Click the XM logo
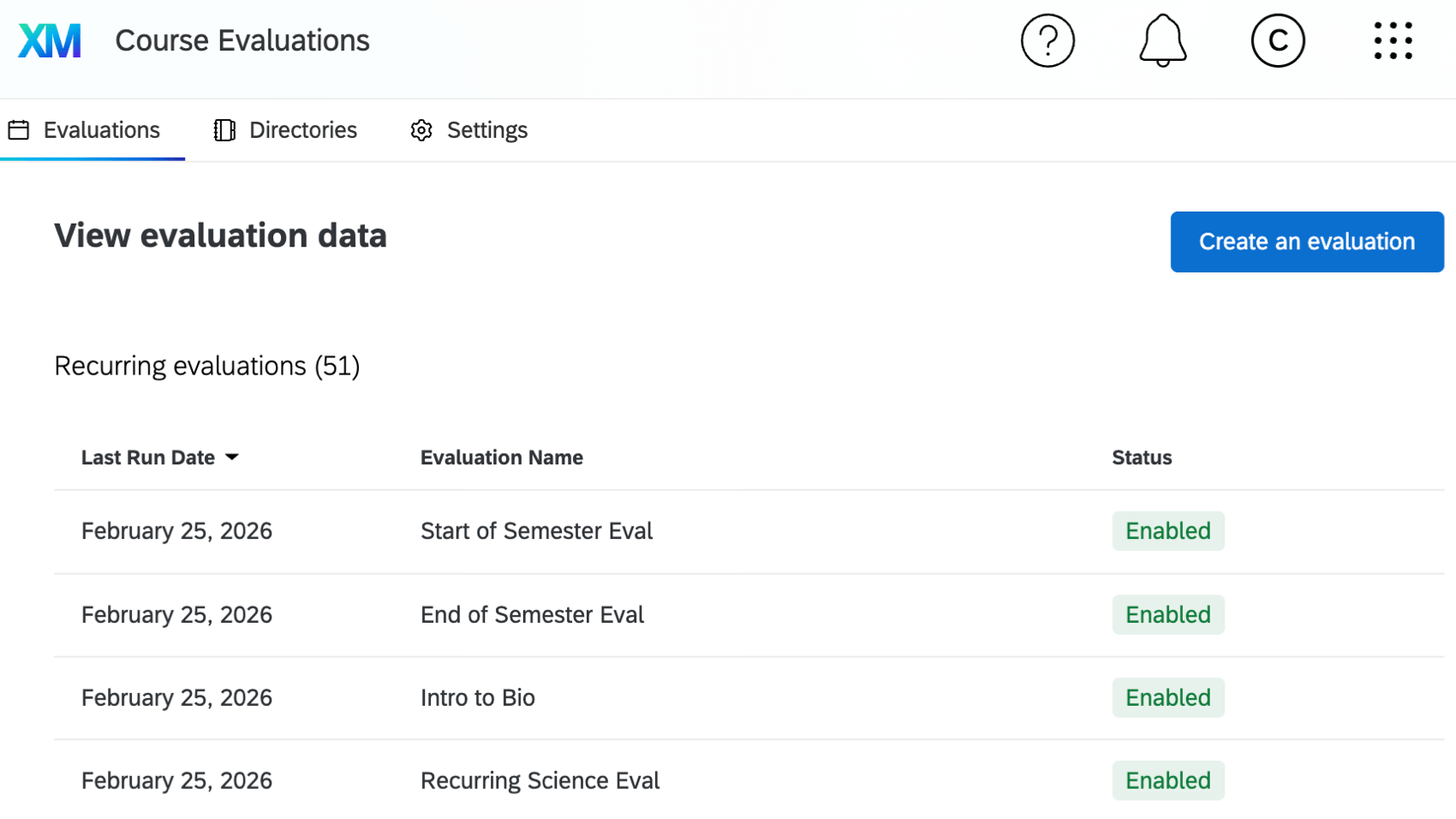The height and width of the screenshot is (819, 1456). 50,40
